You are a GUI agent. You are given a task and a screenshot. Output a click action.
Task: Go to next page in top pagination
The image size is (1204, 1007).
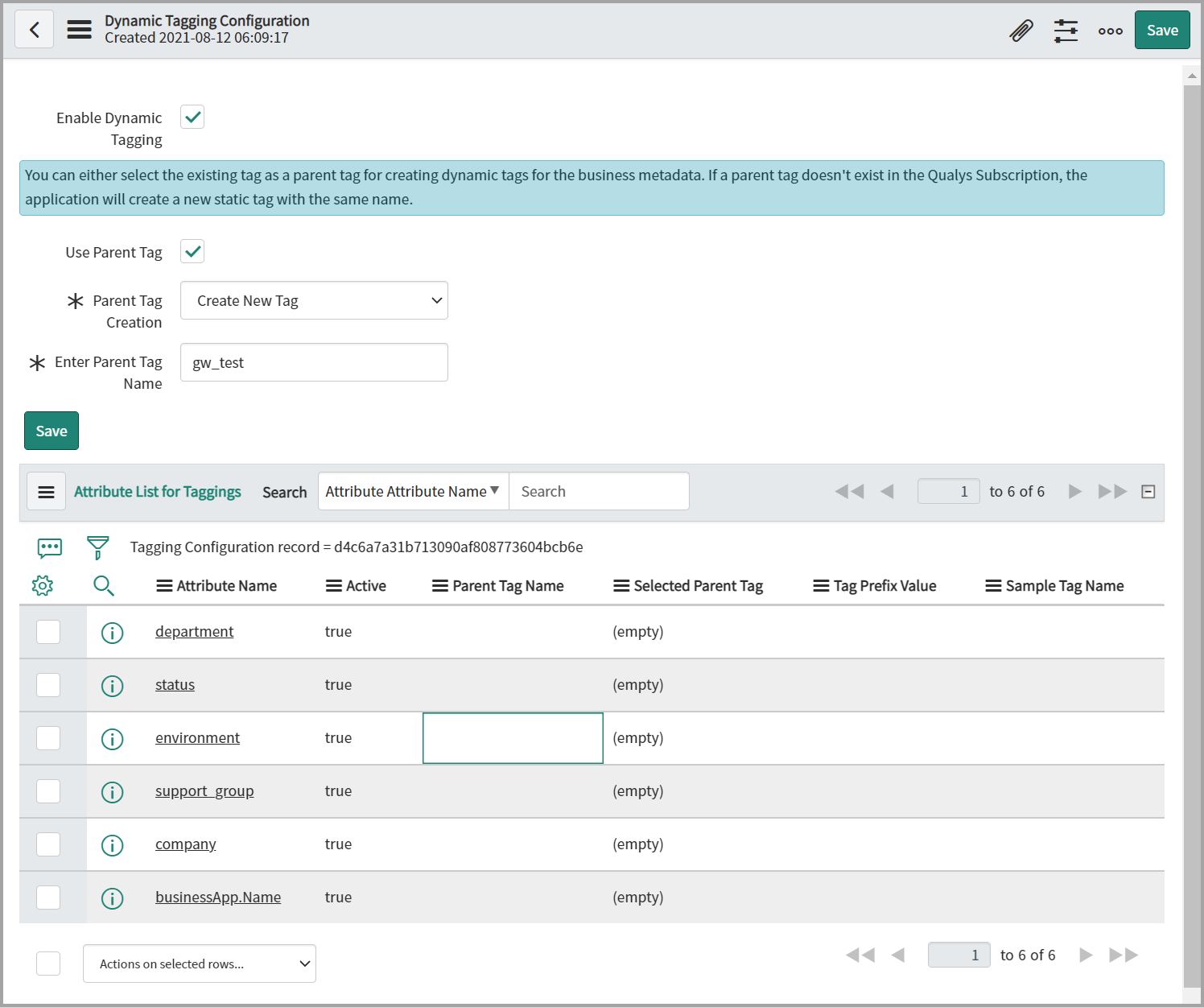[x=1074, y=491]
